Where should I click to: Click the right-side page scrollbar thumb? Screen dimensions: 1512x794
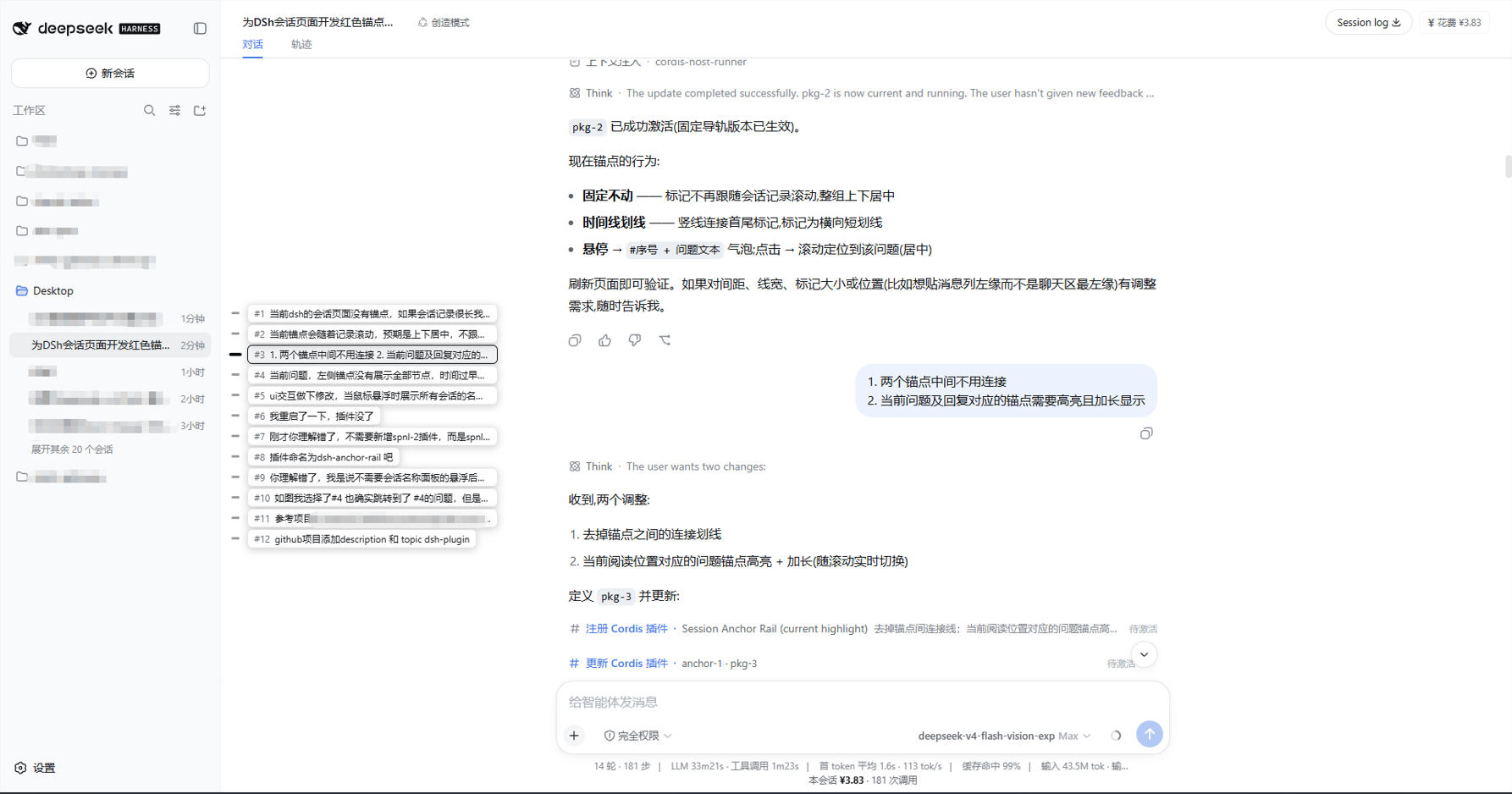tap(1508, 166)
